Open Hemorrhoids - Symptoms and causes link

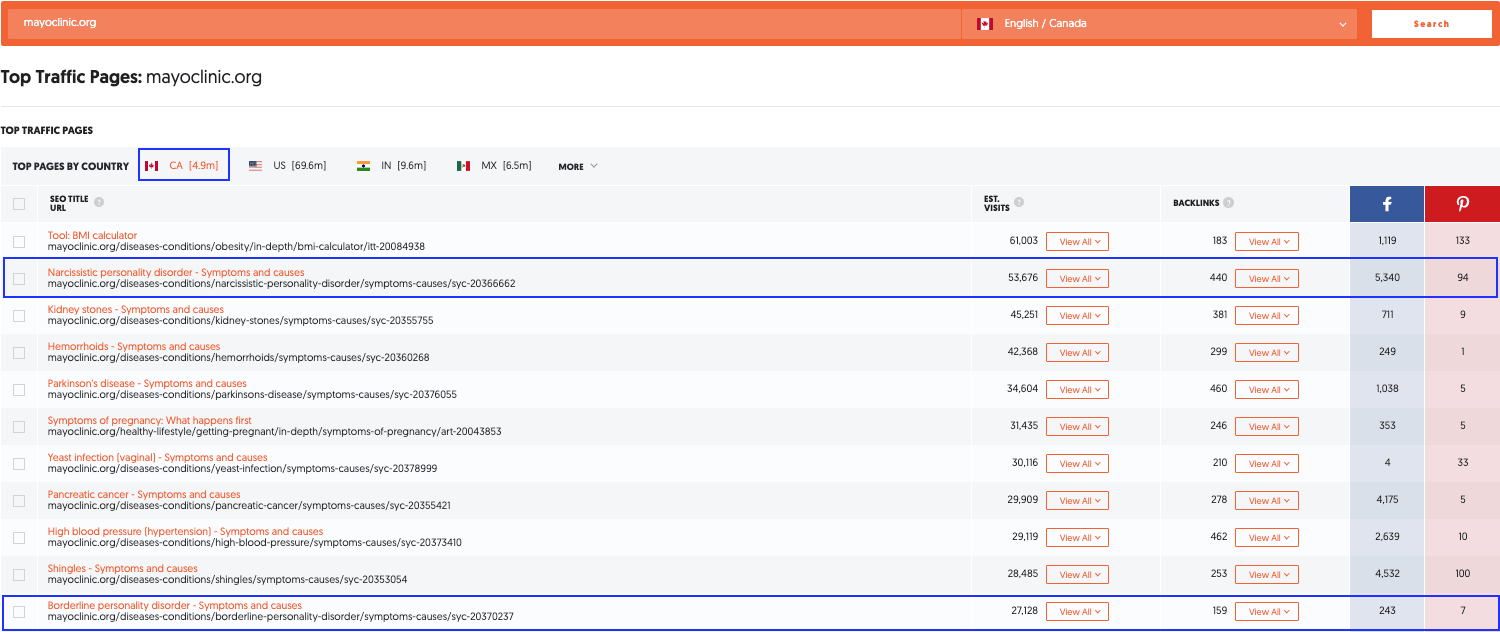(134, 346)
